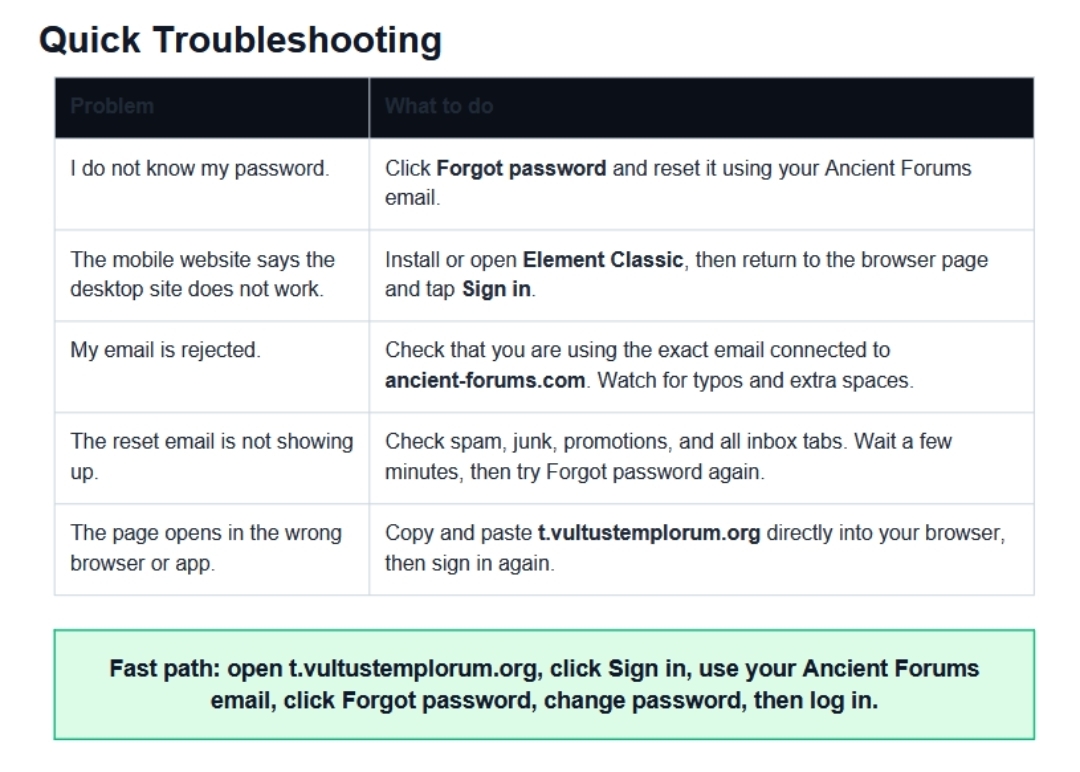1080x772 pixels.
Task: Click bold 'Sign in' in the table
Action: 496,290
